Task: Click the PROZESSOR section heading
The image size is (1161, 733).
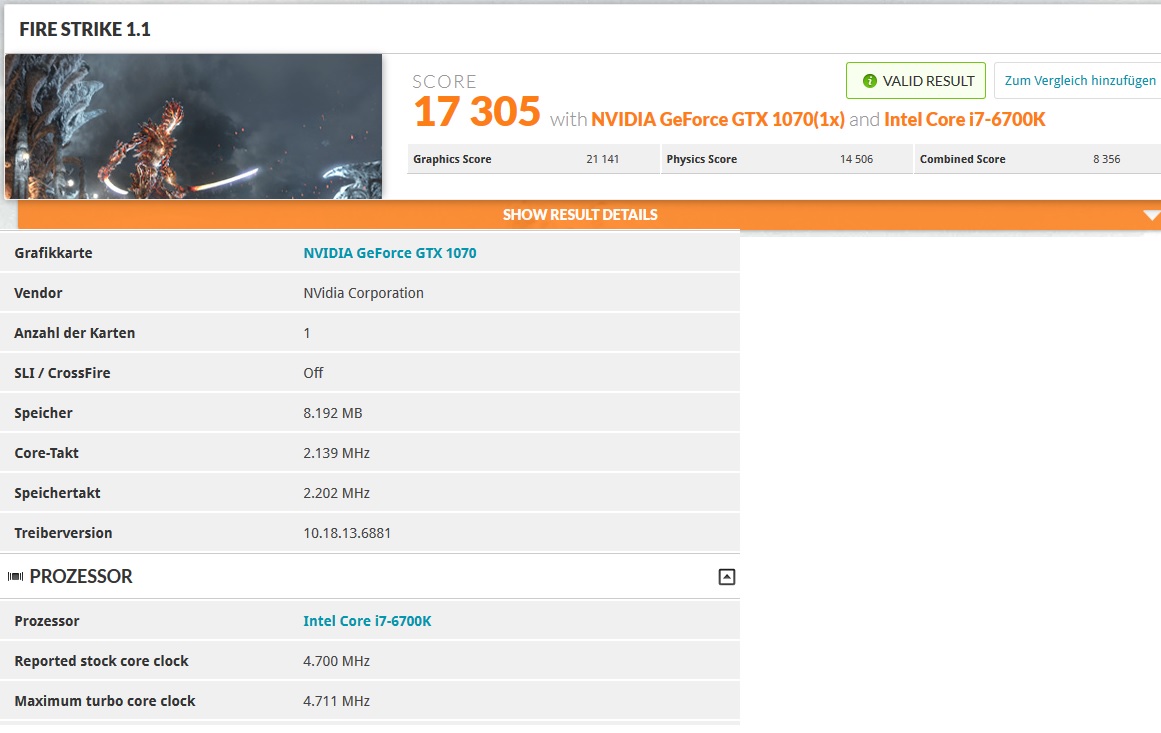Action: (81, 577)
